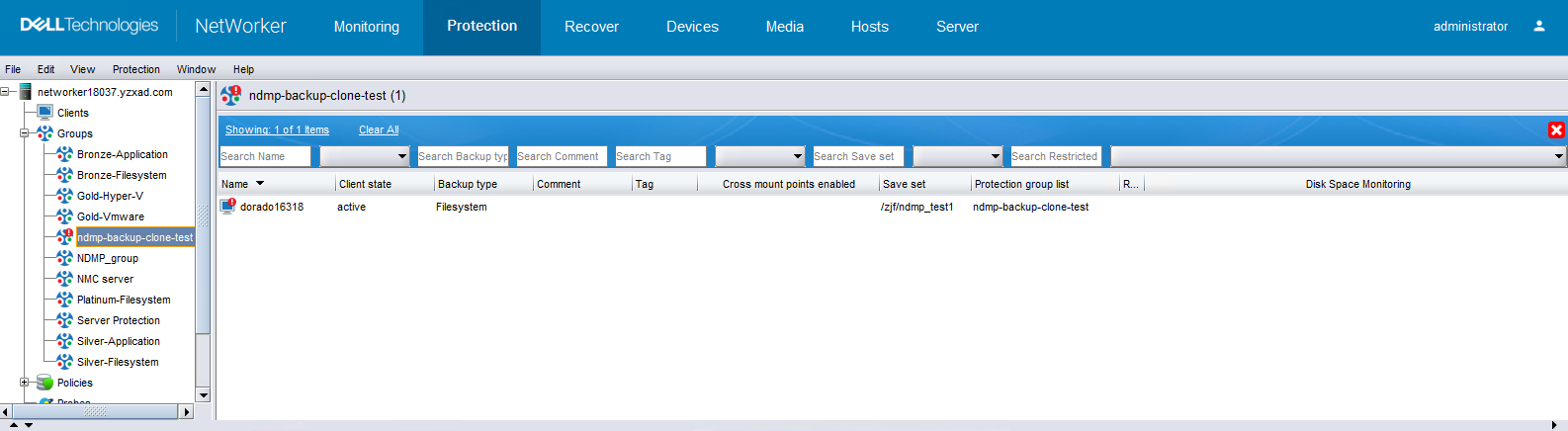Open the Protection menu in menu bar
1568x431 pixels.
(136, 69)
